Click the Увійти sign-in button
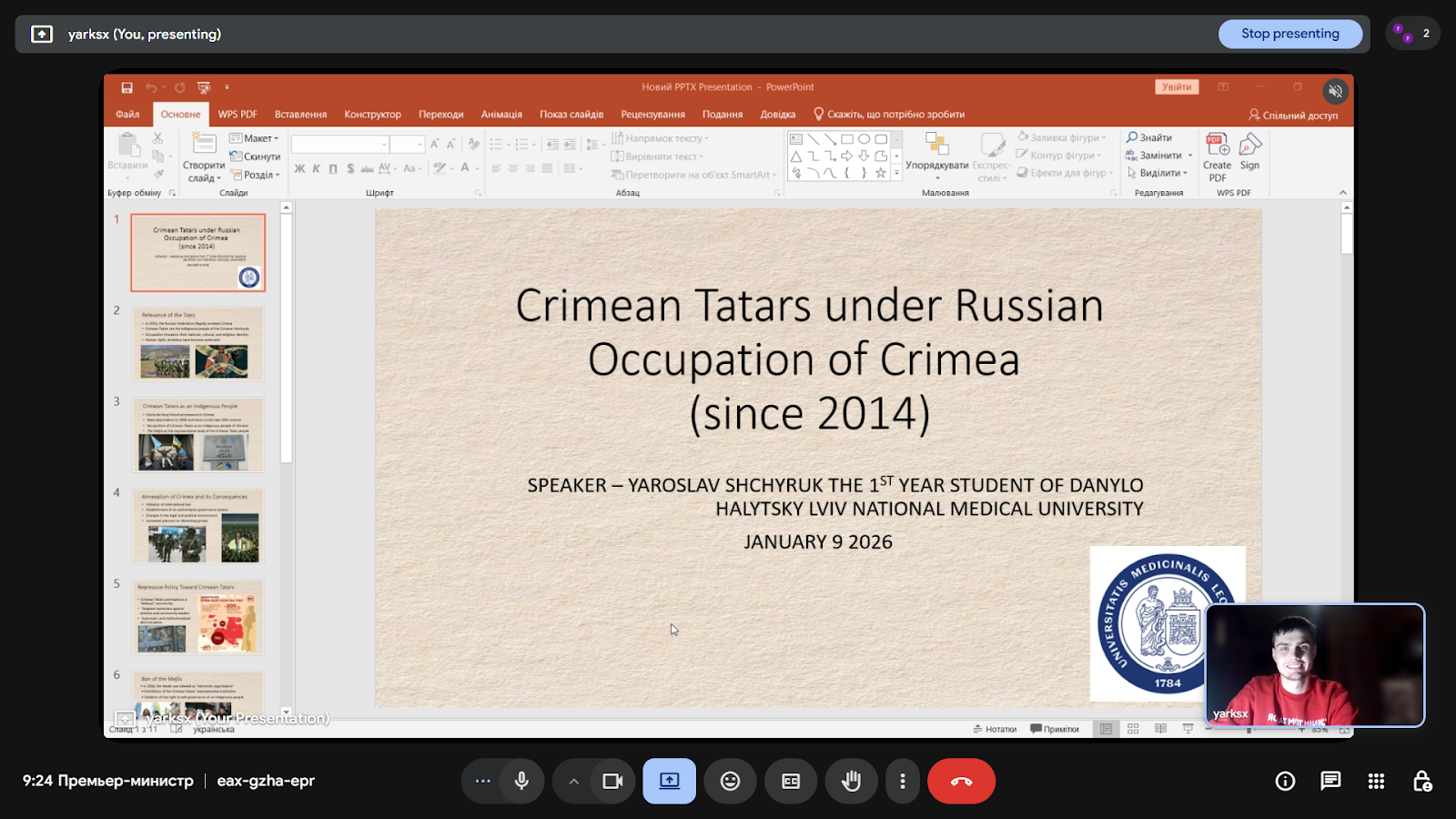Image resolution: width=1456 pixels, height=819 pixels. 1177,87
